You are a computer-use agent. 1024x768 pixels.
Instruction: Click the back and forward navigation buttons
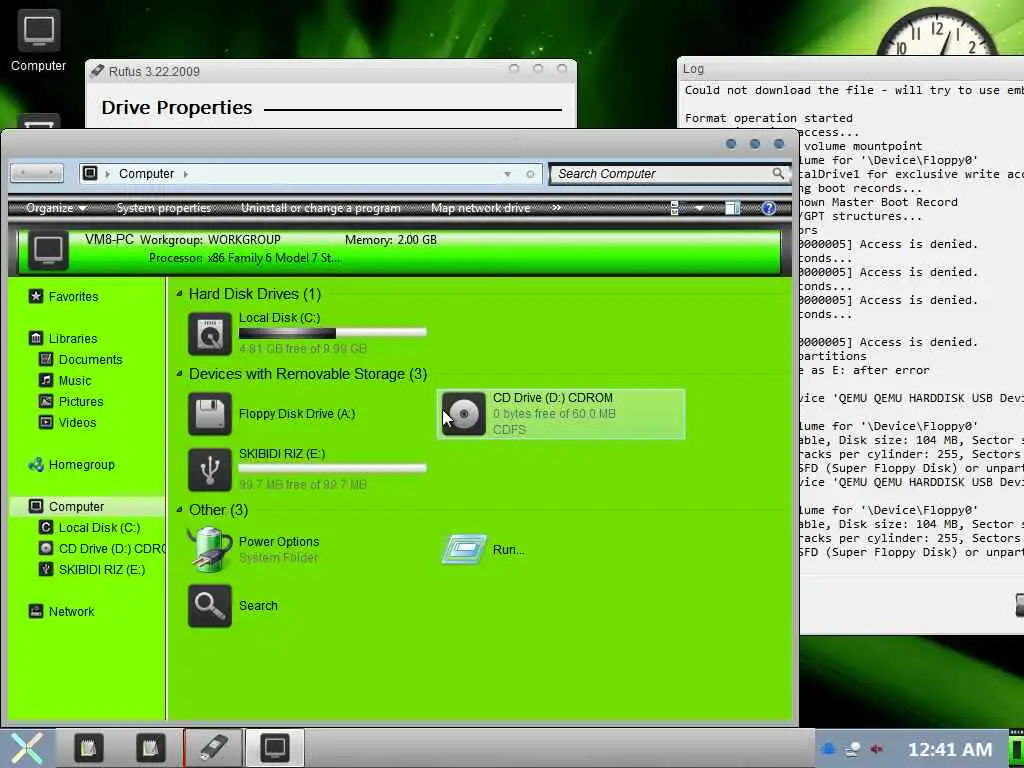point(37,173)
